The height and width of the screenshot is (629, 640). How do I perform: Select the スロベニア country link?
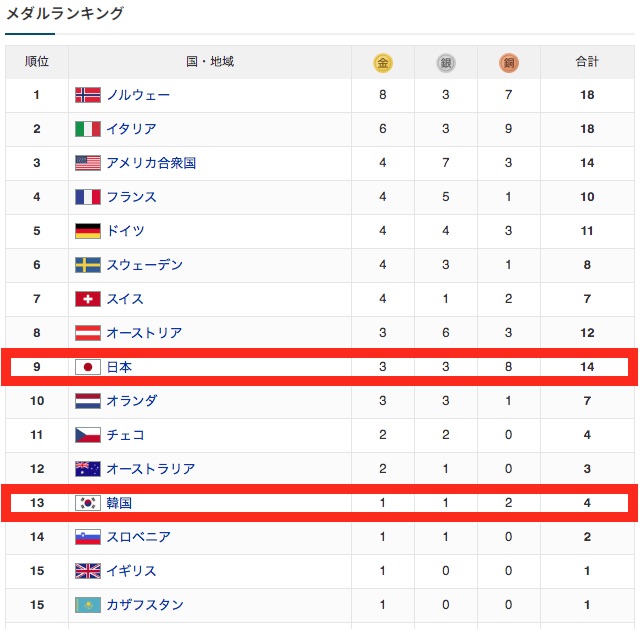tap(138, 537)
